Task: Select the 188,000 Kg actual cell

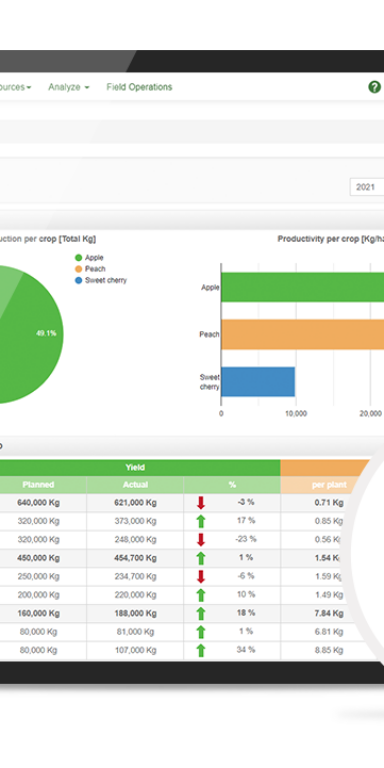Action: (x=135, y=613)
